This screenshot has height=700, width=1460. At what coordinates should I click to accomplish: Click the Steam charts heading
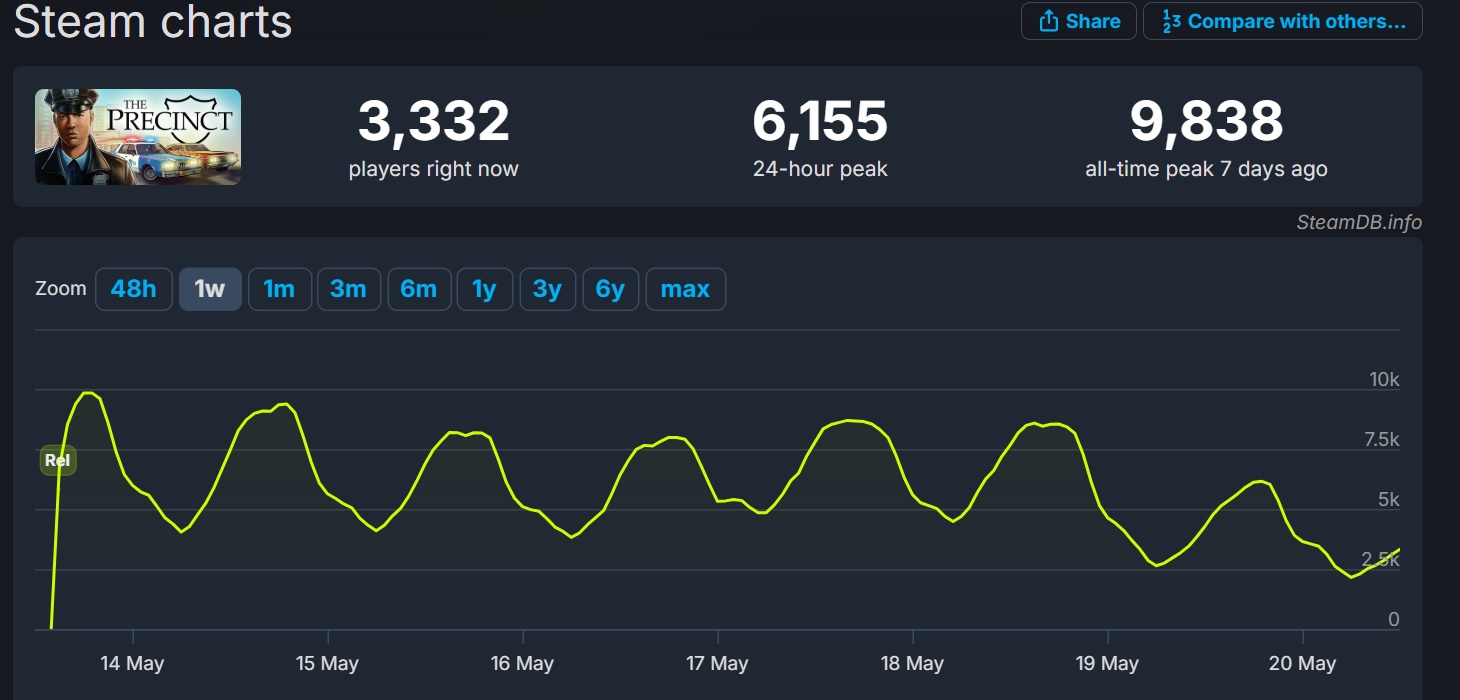[153, 21]
